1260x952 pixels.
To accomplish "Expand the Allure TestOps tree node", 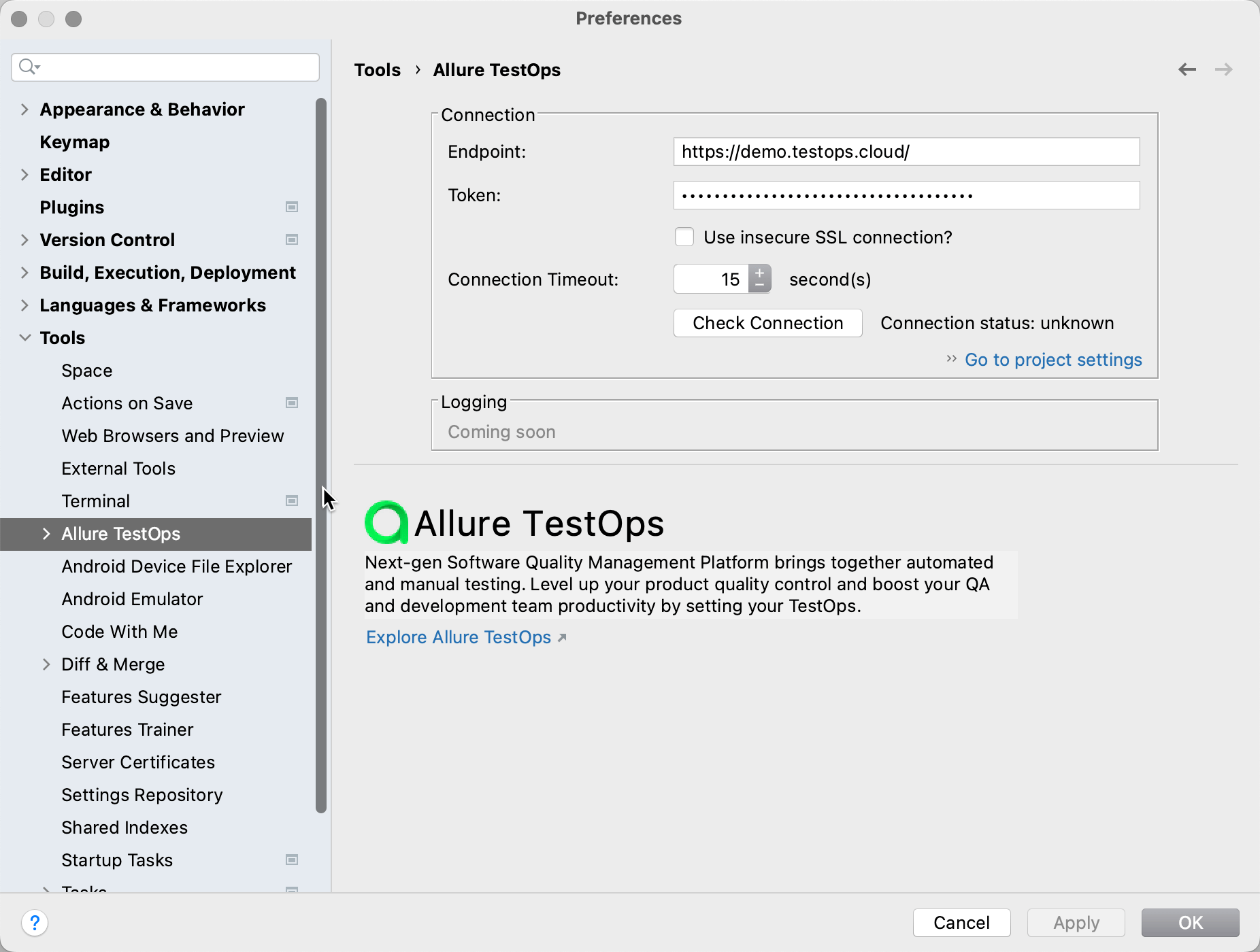I will 46,534.
